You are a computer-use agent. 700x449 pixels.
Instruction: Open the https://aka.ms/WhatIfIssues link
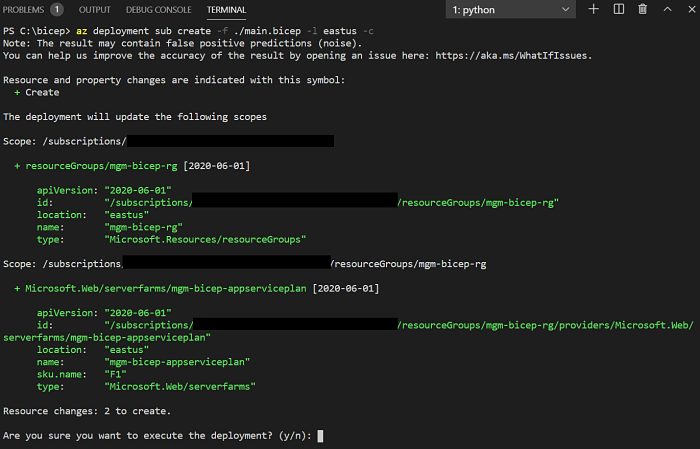click(511, 56)
